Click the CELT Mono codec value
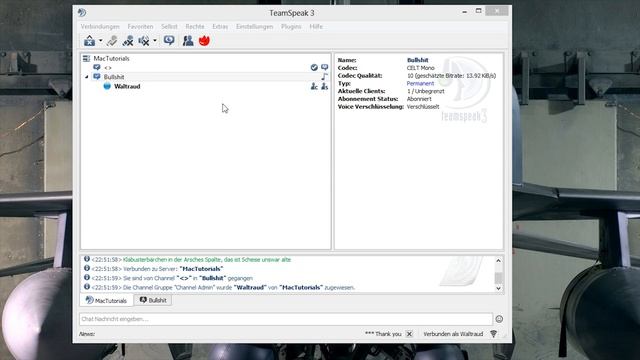 [x=420, y=68]
